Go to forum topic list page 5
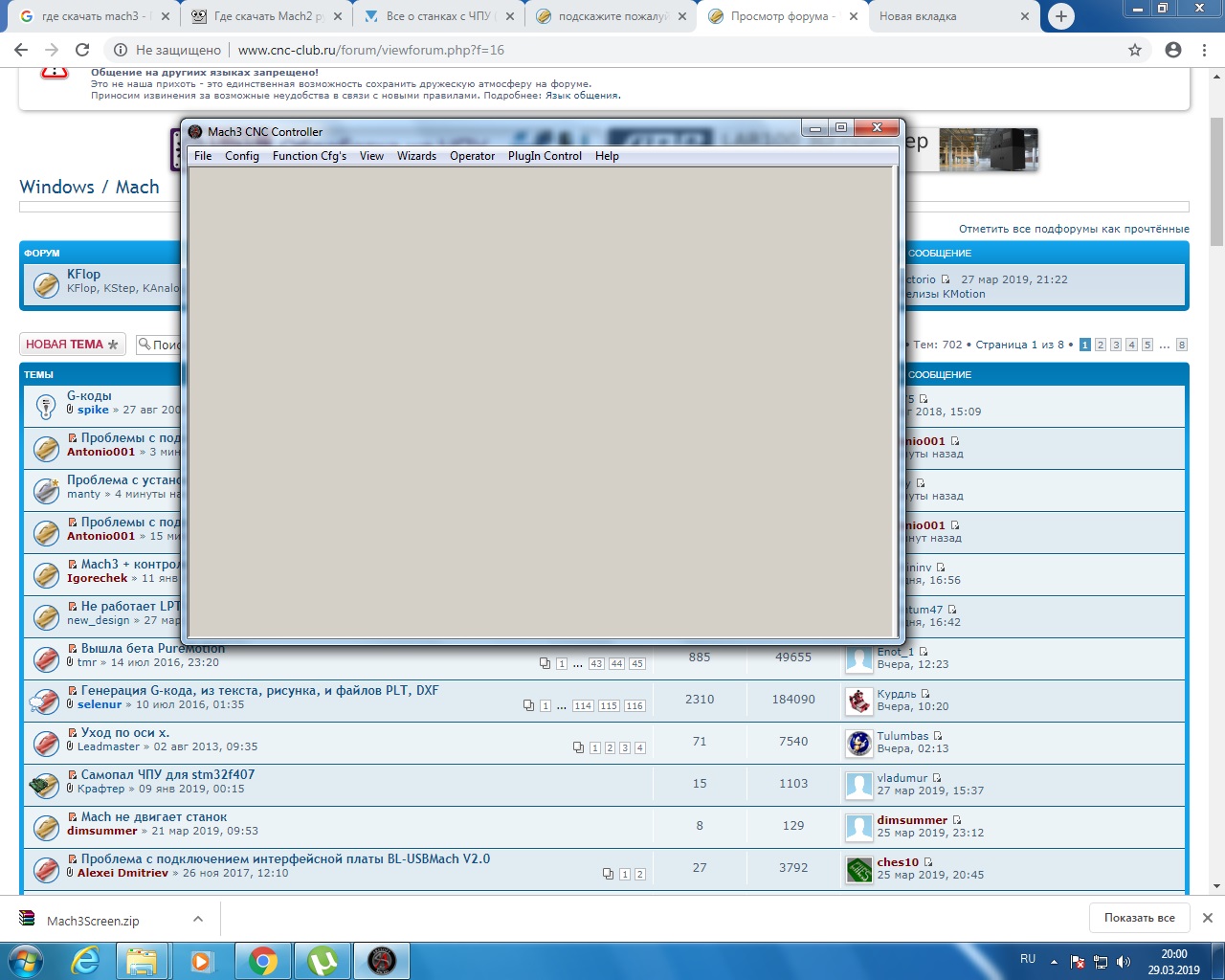 [1147, 345]
